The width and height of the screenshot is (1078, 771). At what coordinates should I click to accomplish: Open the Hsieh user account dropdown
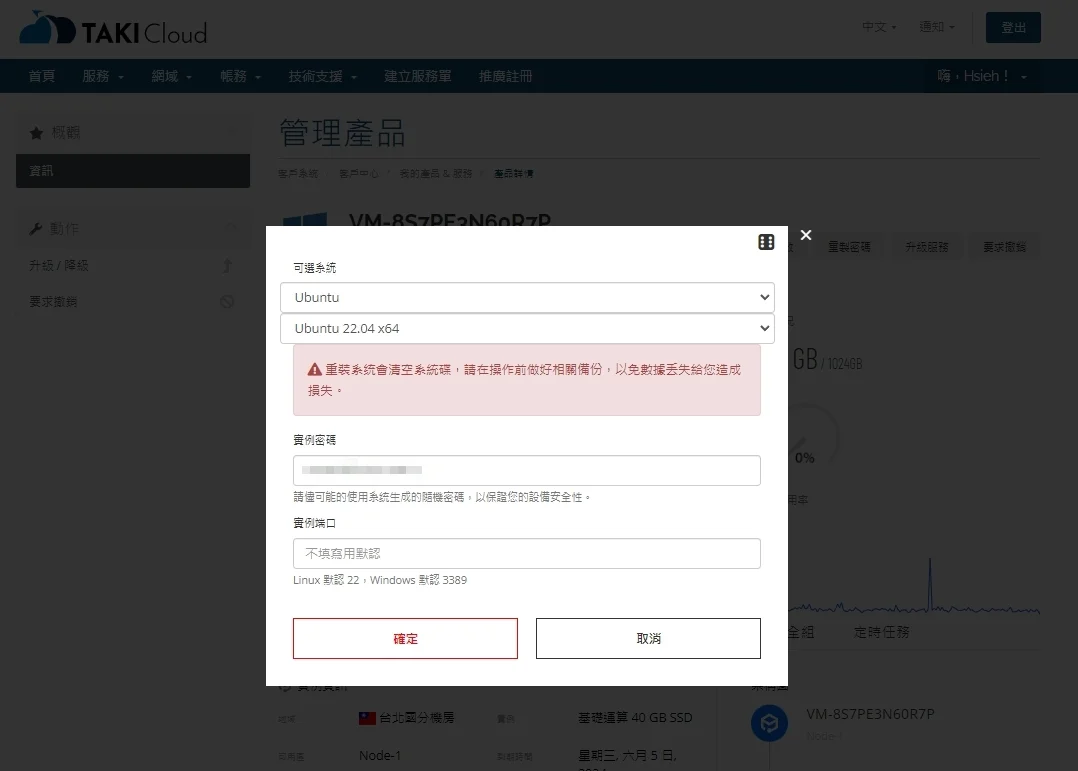tap(982, 76)
